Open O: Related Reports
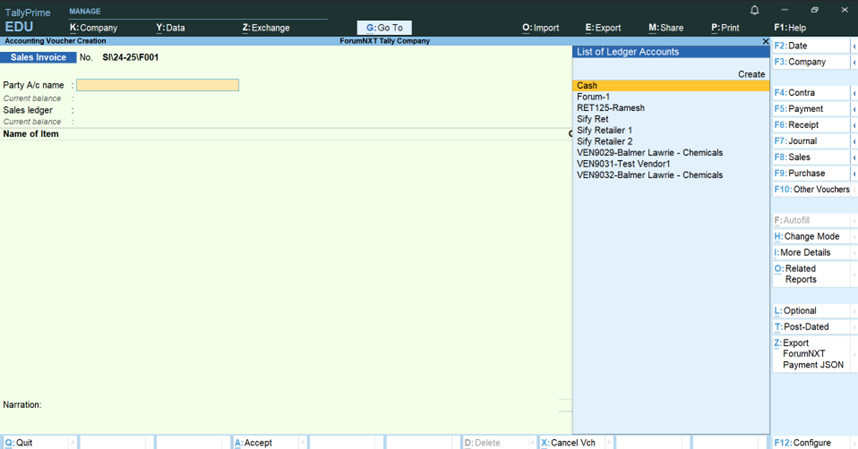Screen dimensions: 858x449 (x=811, y=274)
